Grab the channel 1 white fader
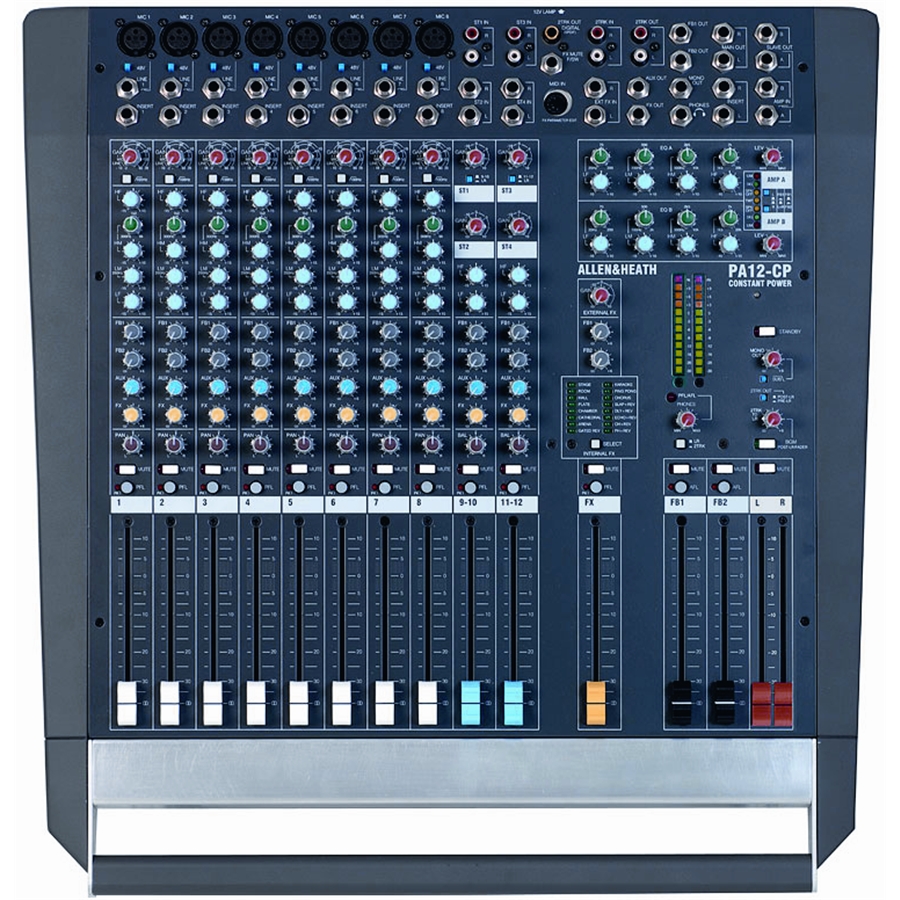This screenshot has height=900, width=900. (x=127, y=703)
